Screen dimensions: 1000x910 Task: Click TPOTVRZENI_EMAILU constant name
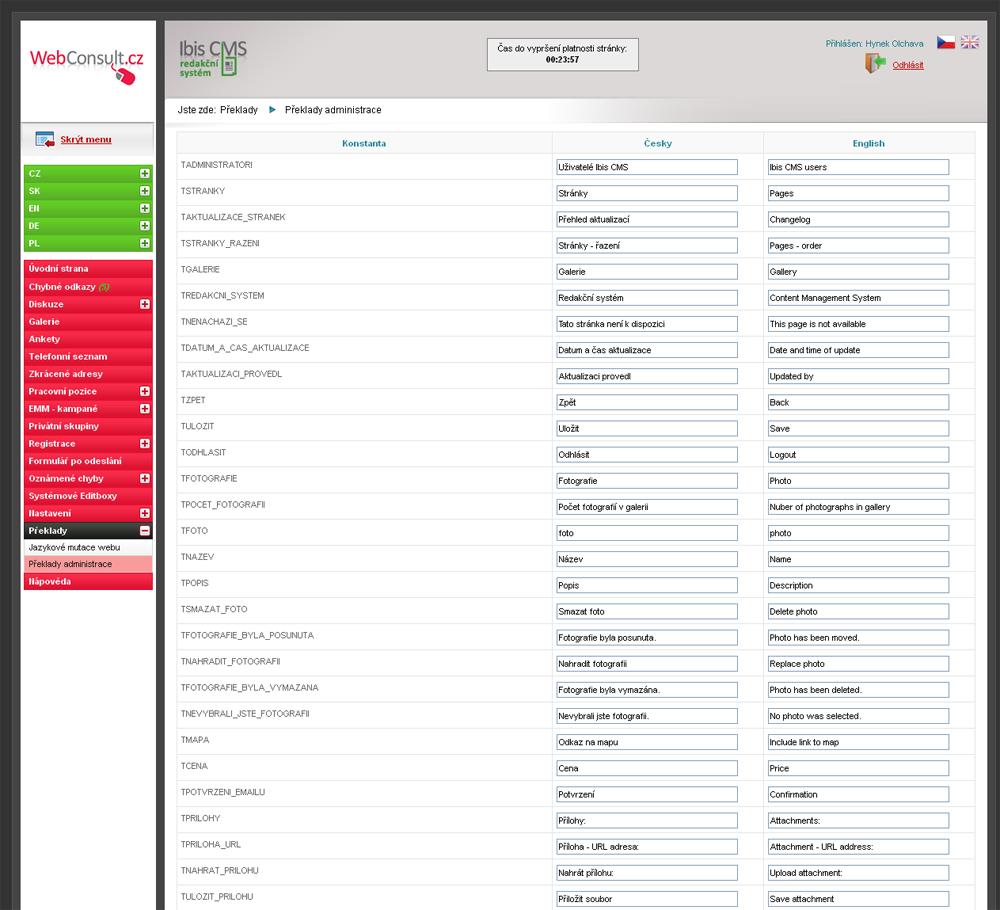click(223, 792)
